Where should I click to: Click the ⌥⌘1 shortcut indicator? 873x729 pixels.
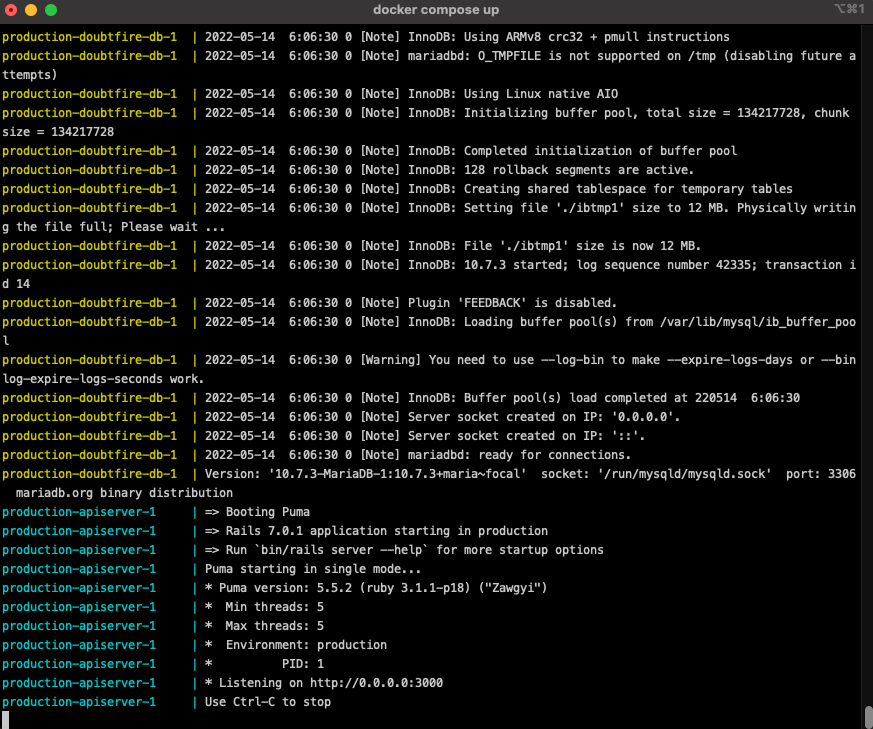pos(850,10)
